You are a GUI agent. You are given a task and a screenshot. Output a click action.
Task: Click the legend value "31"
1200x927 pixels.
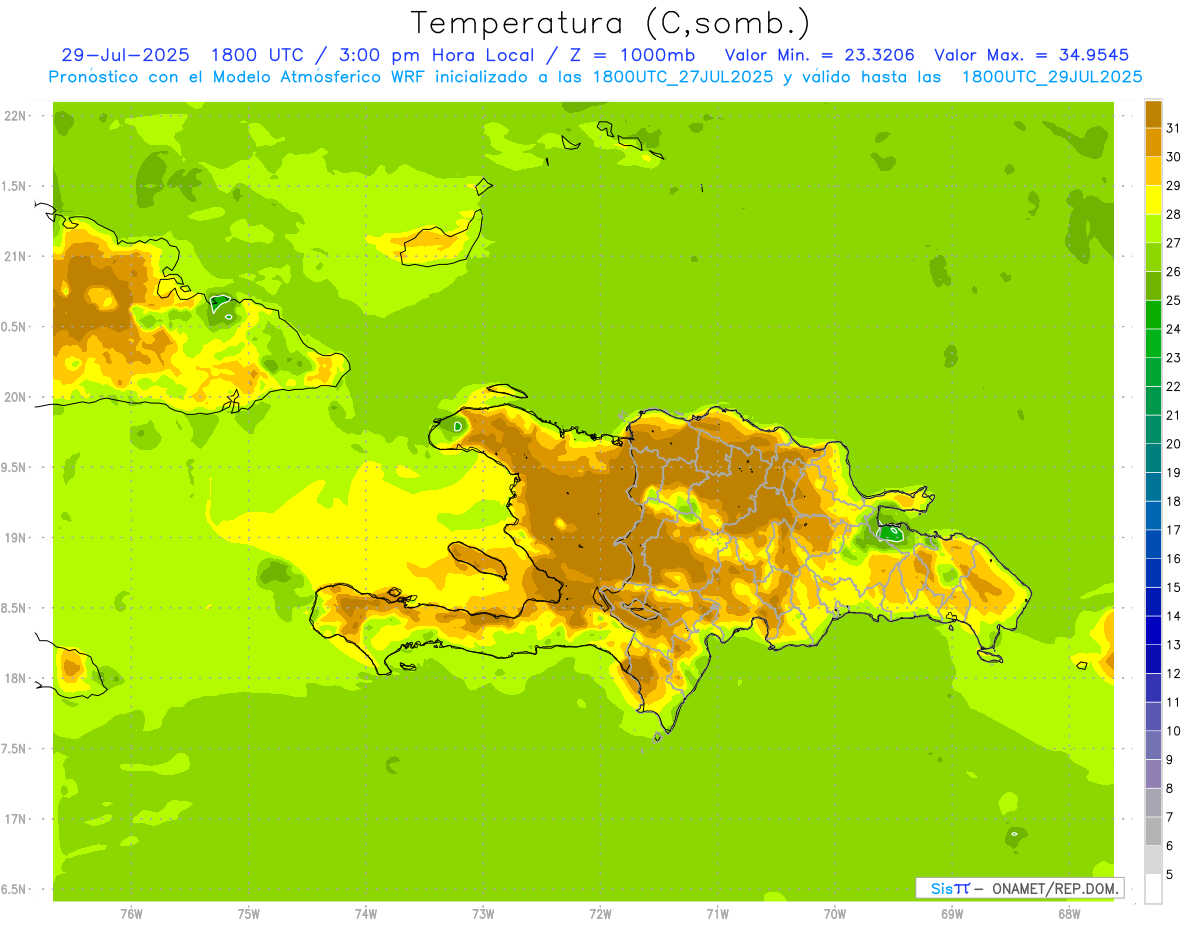click(x=1174, y=128)
